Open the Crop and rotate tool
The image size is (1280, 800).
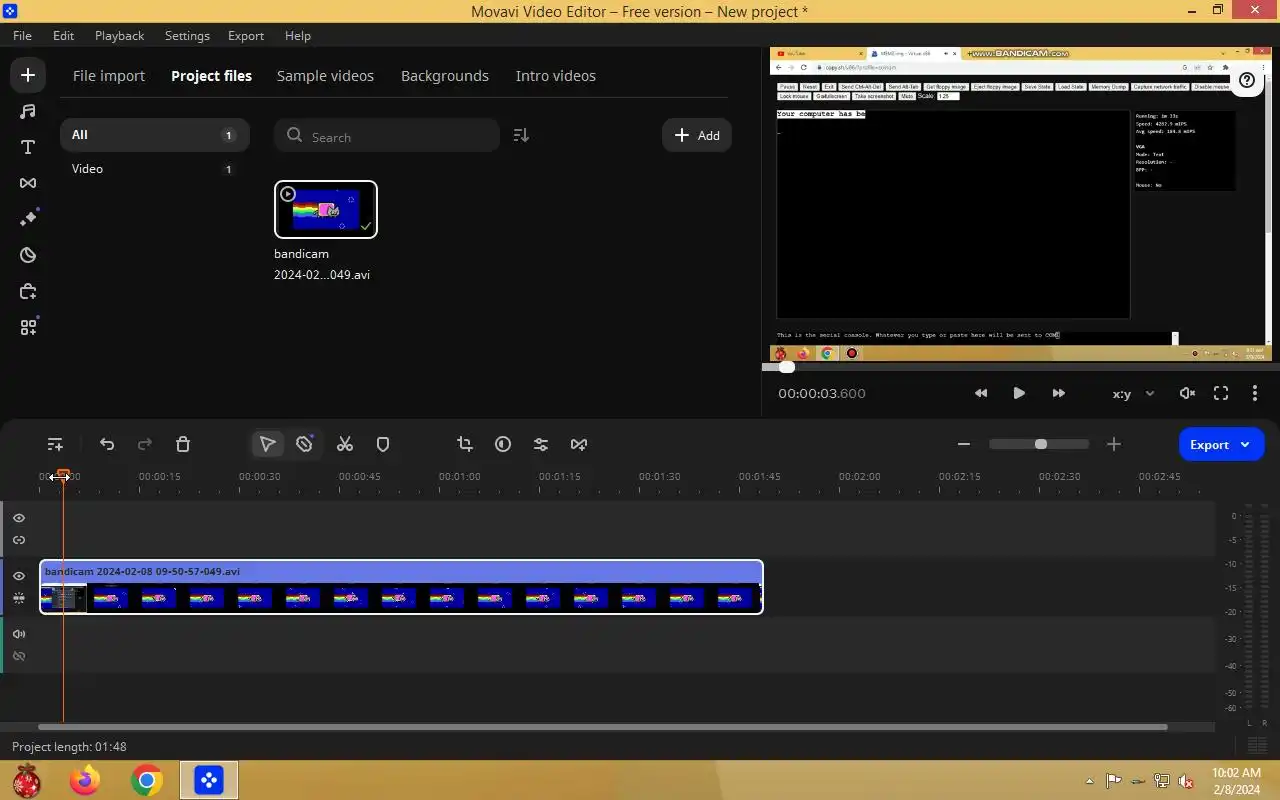tap(465, 444)
